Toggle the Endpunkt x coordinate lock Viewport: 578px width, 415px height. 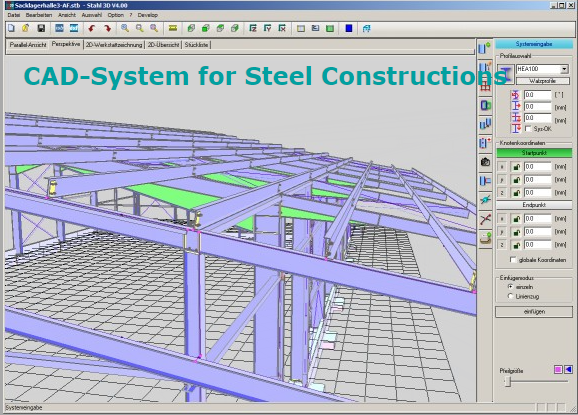(516, 219)
